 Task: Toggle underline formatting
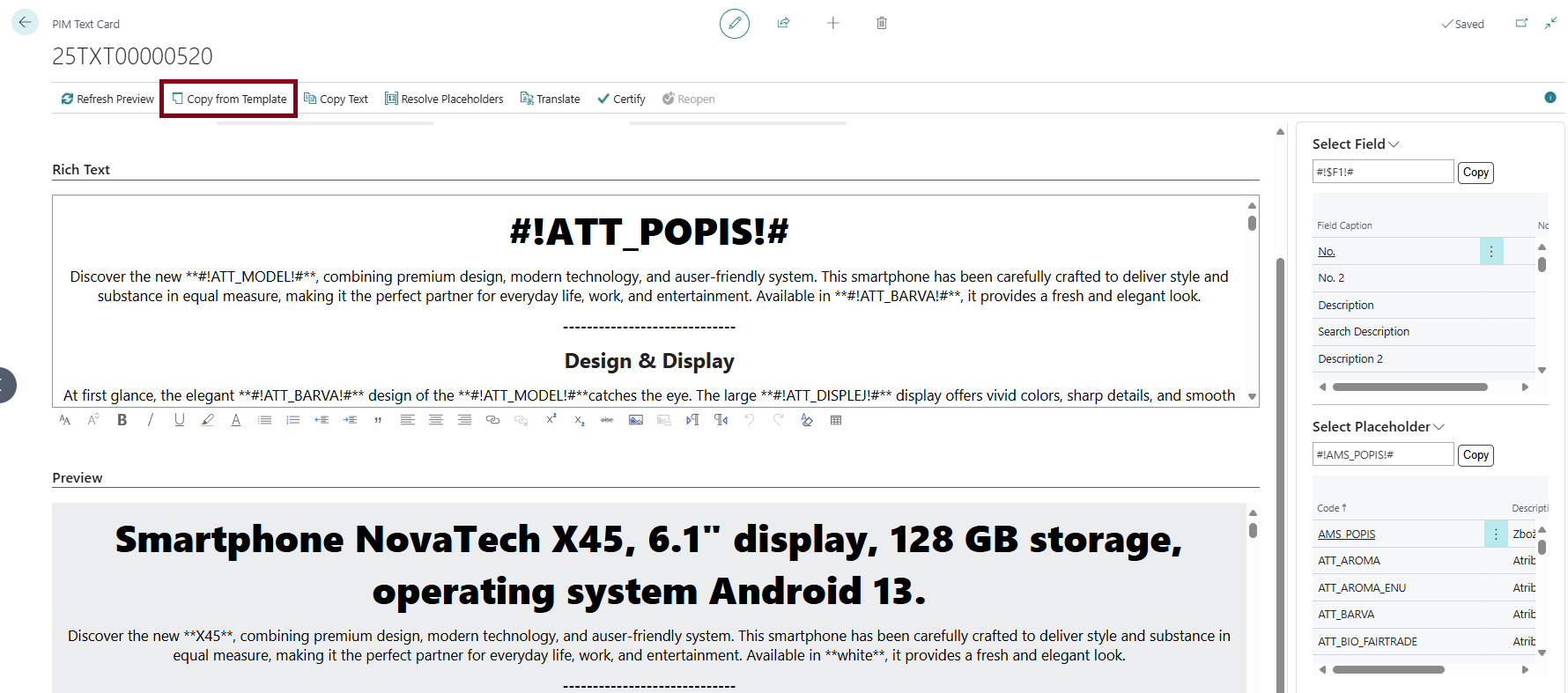click(x=180, y=420)
